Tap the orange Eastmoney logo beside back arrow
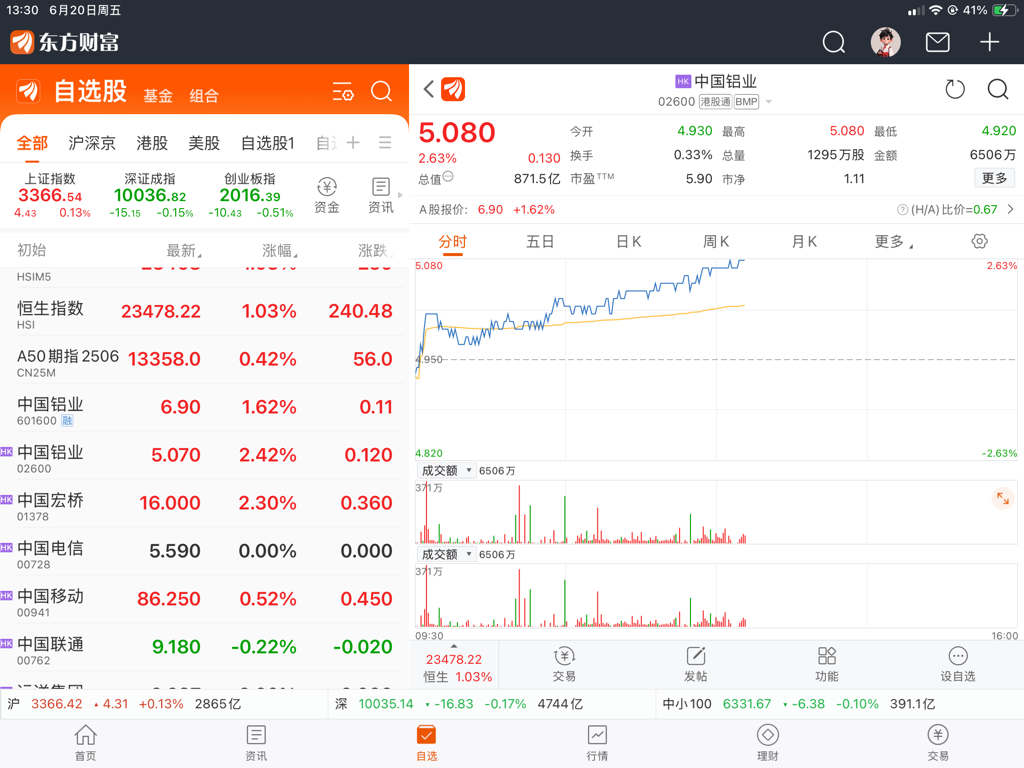Viewport: 1024px width, 768px height. click(453, 89)
